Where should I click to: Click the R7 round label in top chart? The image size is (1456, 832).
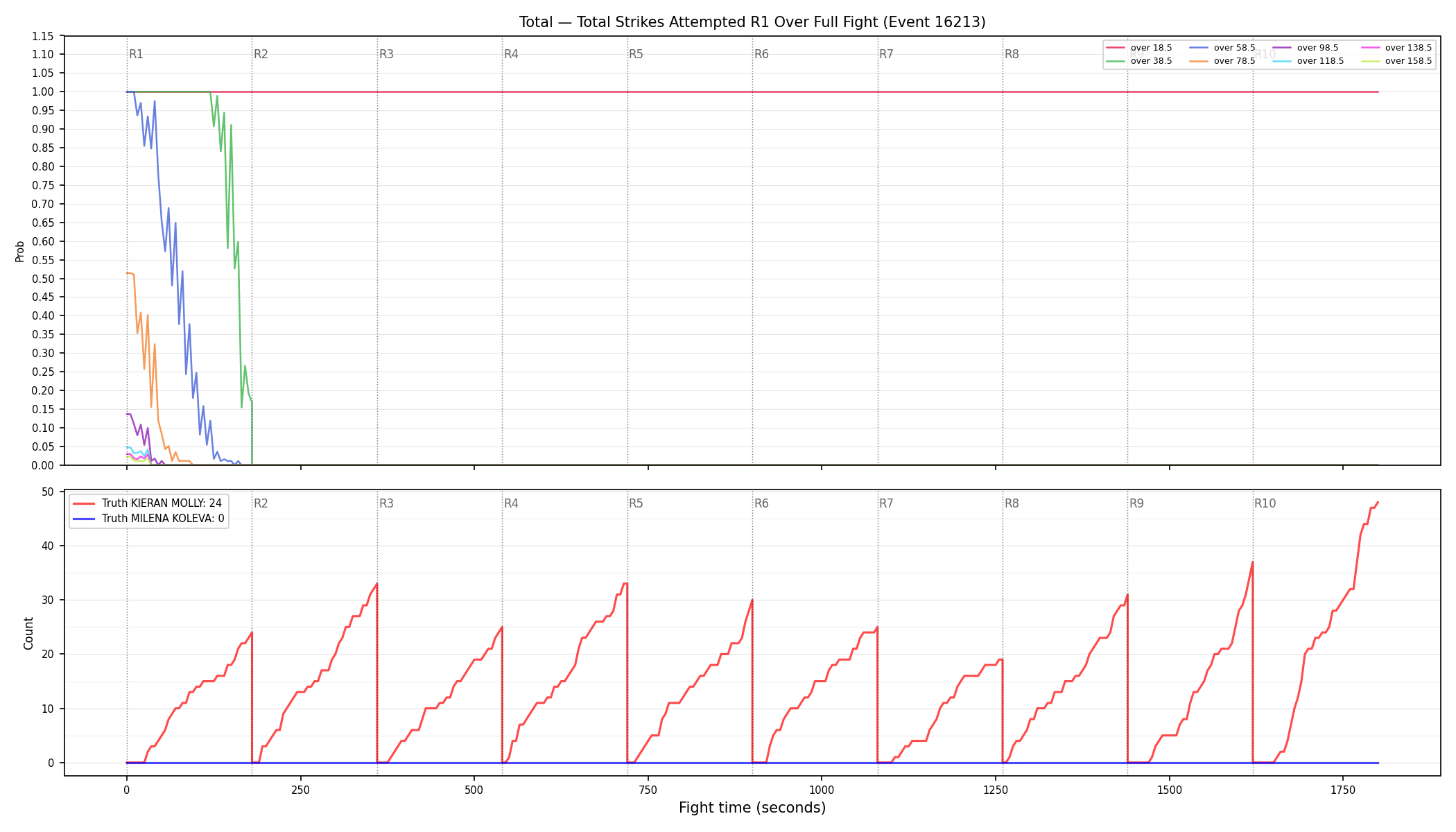click(x=886, y=54)
